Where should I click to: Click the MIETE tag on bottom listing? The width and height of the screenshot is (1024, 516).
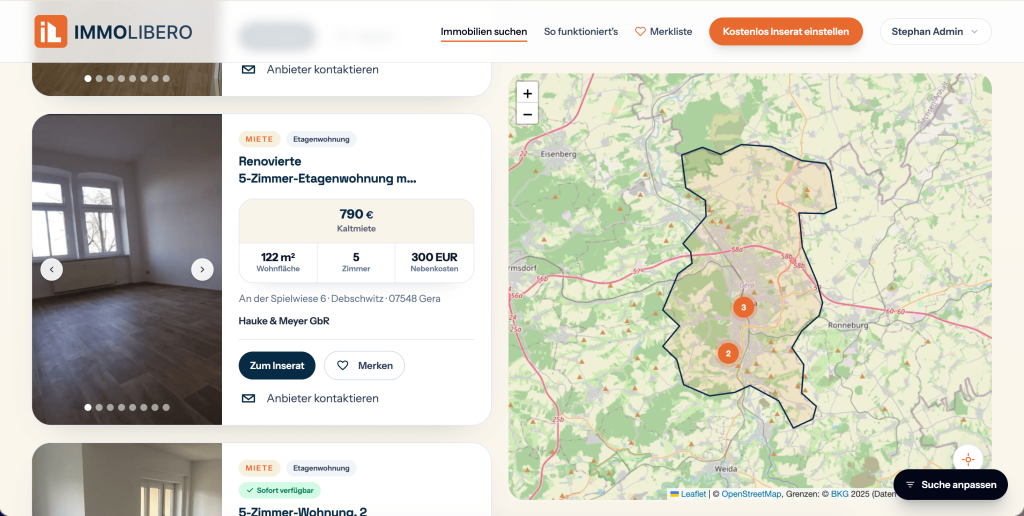(259, 468)
